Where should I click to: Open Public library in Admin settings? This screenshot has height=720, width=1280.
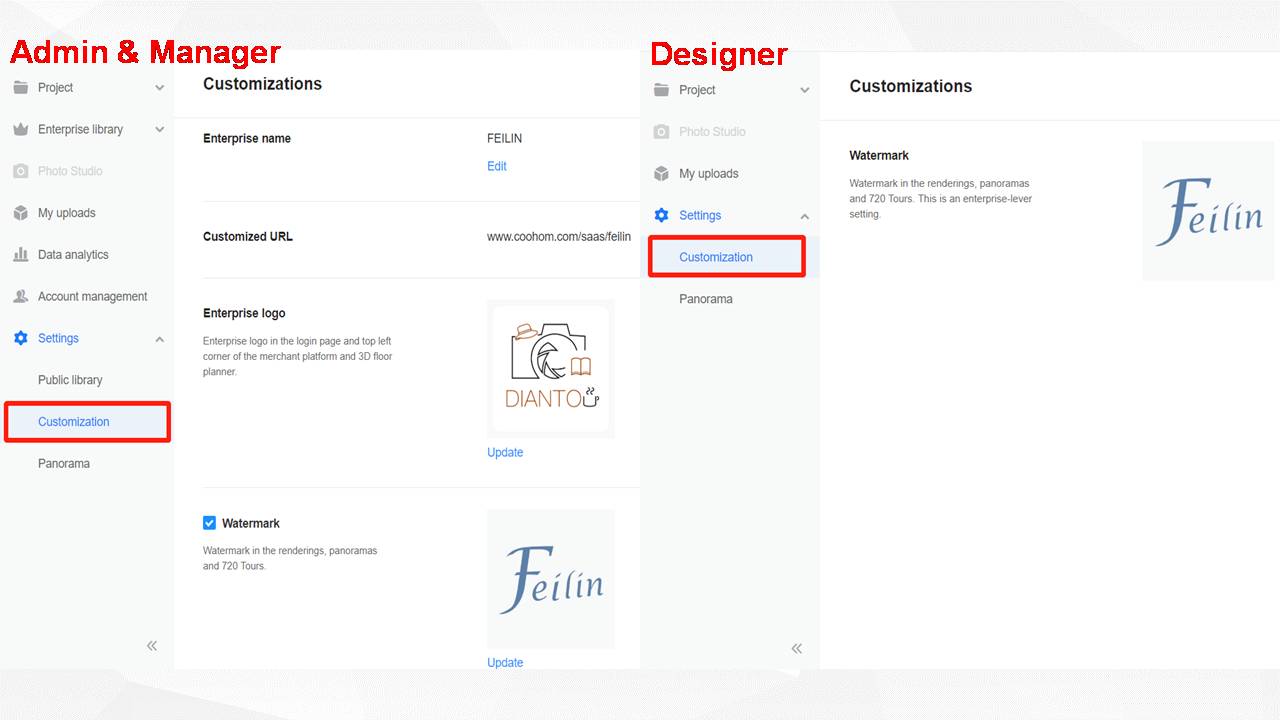pyautogui.click(x=70, y=380)
